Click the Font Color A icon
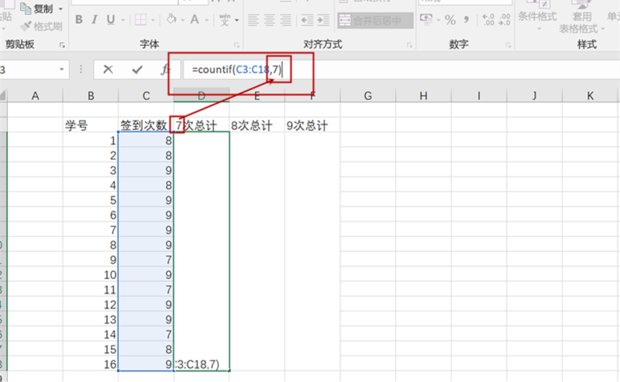 click(x=195, y=19)
